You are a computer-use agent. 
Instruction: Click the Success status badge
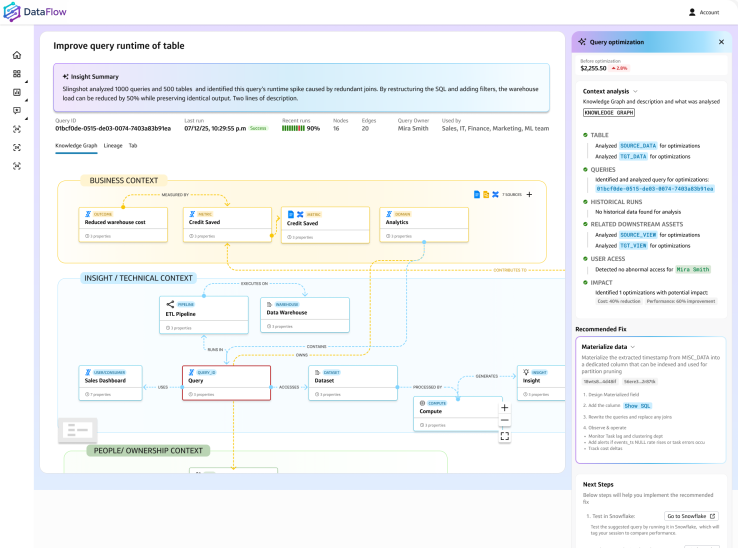(258, 129)
